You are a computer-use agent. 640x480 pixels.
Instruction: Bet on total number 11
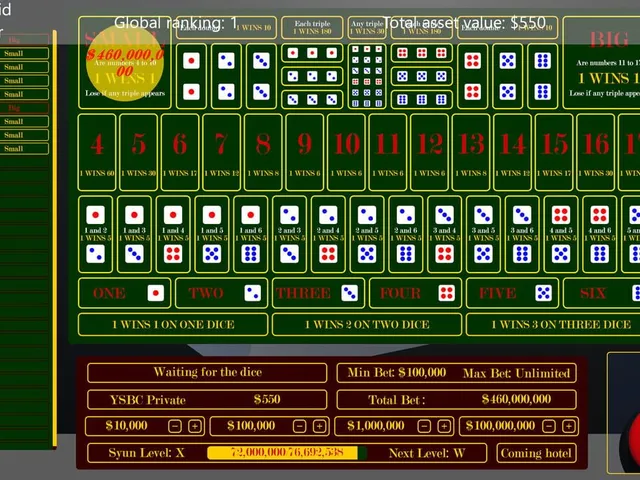[388, 152]
